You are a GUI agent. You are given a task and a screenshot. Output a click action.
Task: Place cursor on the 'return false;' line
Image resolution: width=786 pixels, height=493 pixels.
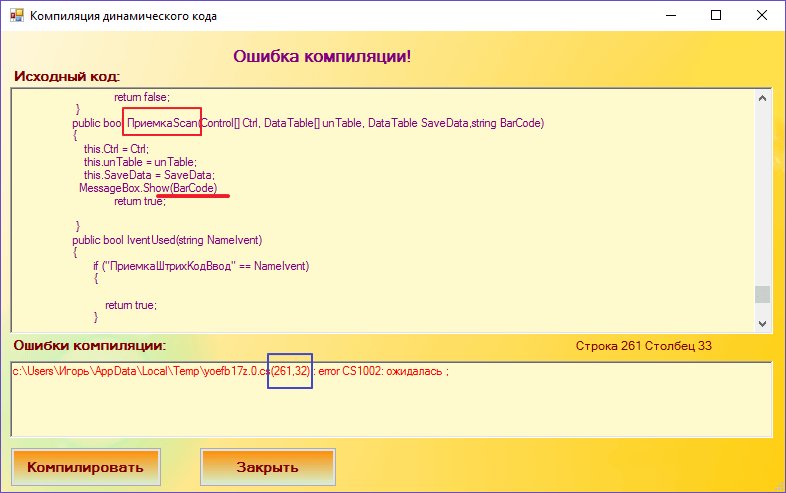[141, 97]
